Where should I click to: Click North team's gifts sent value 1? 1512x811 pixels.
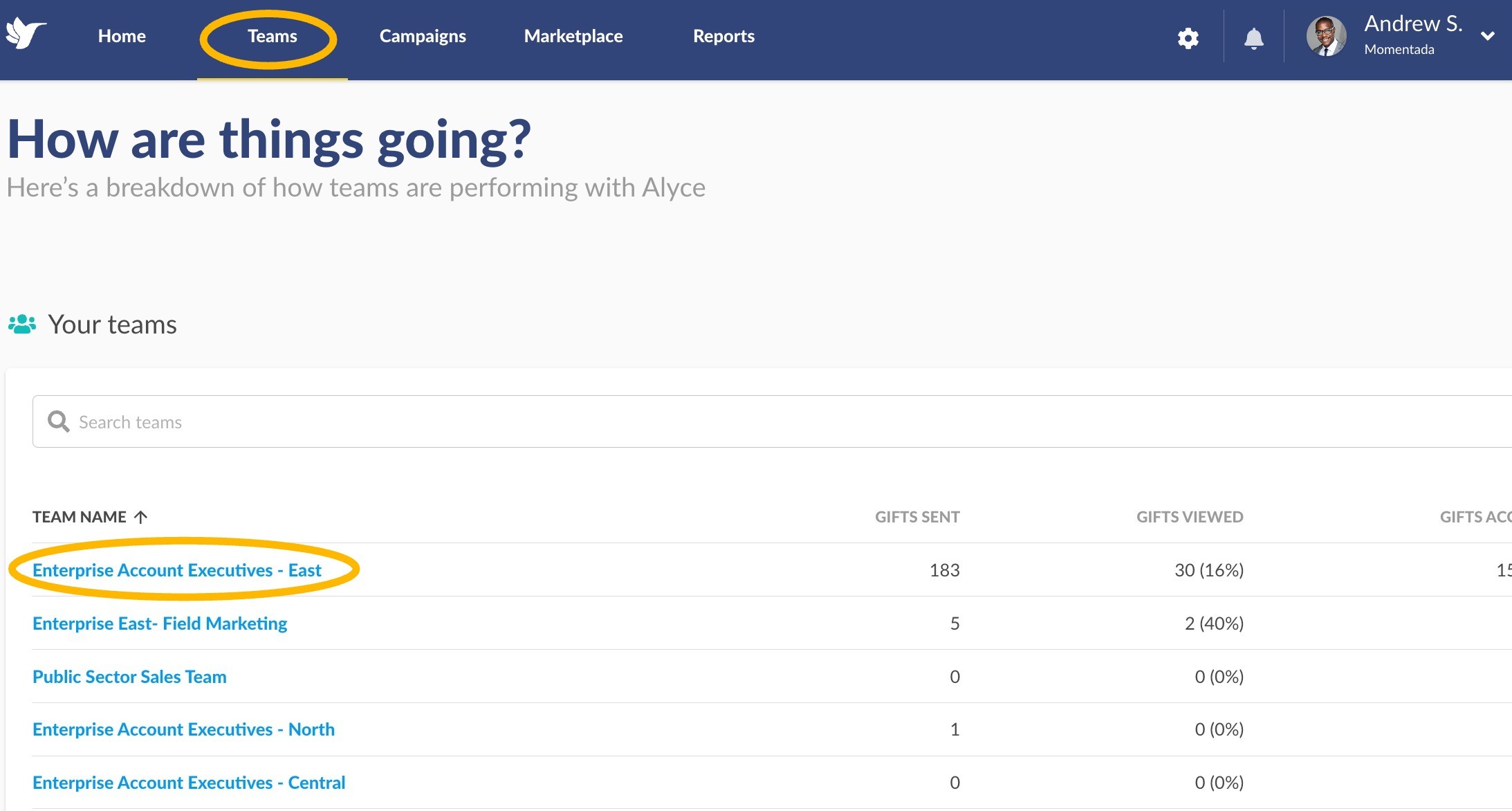pyautogui.click(x=955, y=729)
